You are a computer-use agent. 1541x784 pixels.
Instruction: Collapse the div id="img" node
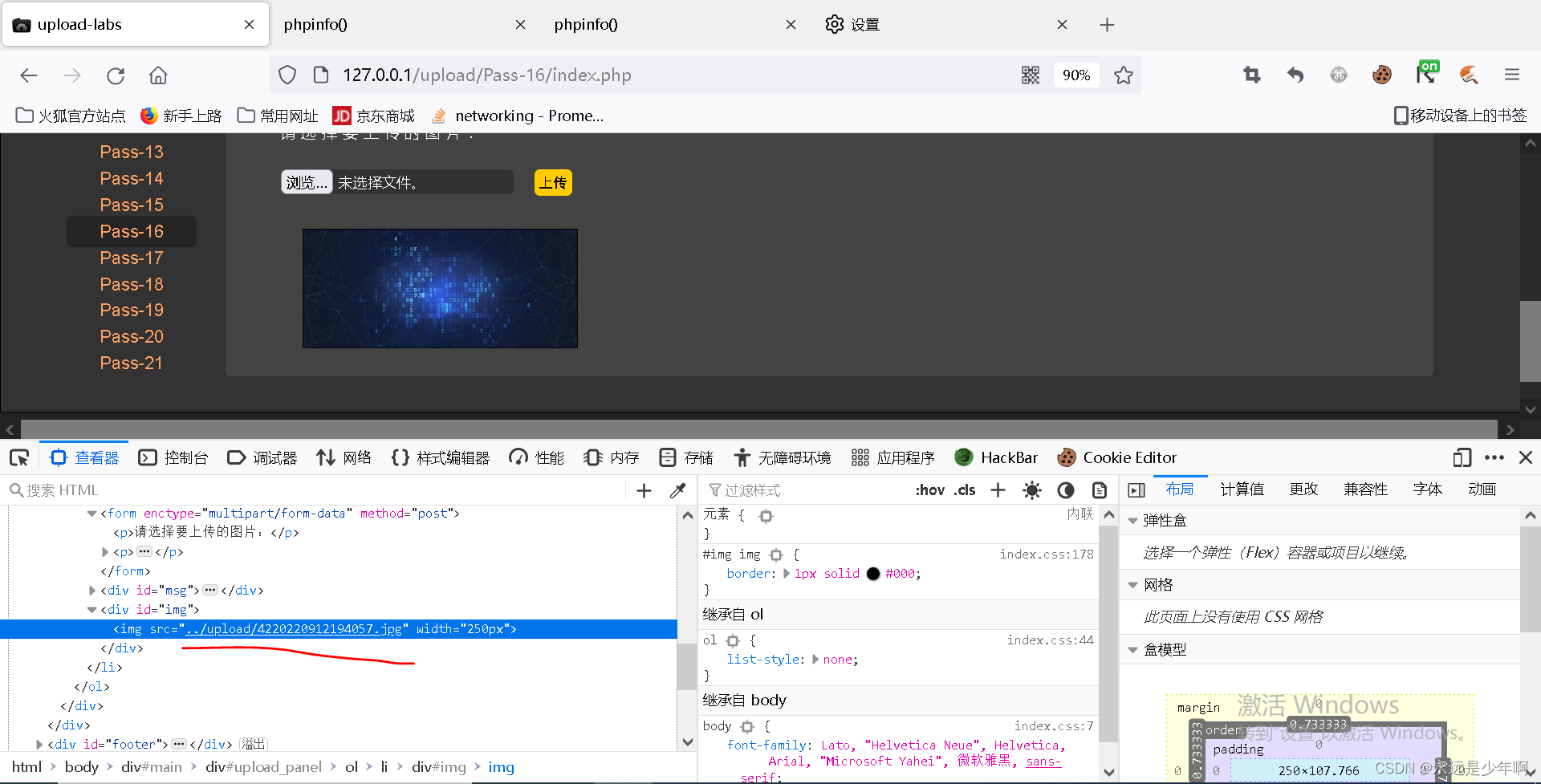[x=91, y=610]
